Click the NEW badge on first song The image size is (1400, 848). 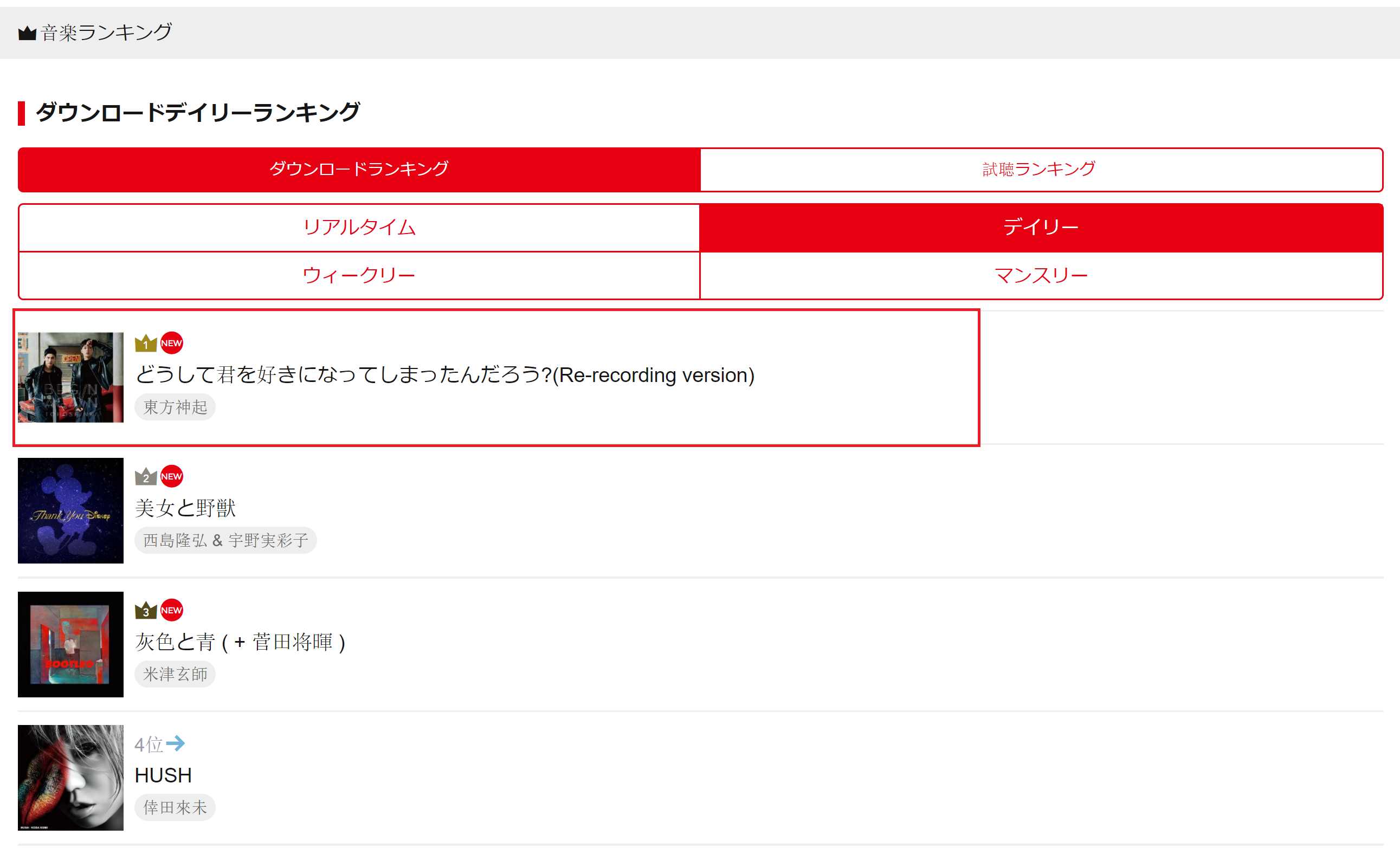pyautogui.click(x=171, y=343)
